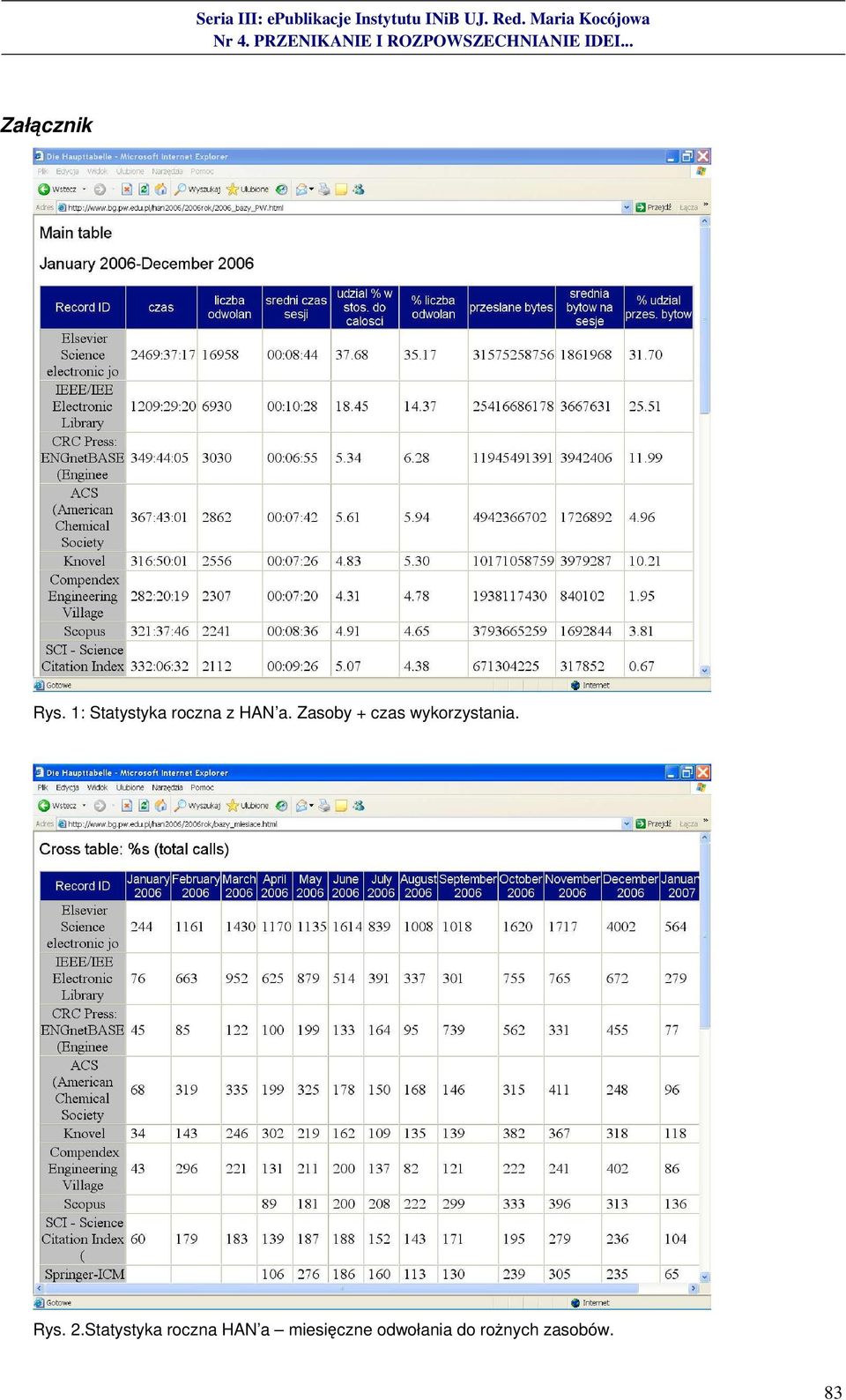The width and height of the screenshot is (846, 1400).
Task: Click 'przeslane bytes' column header
Action: tap(511, 307)
